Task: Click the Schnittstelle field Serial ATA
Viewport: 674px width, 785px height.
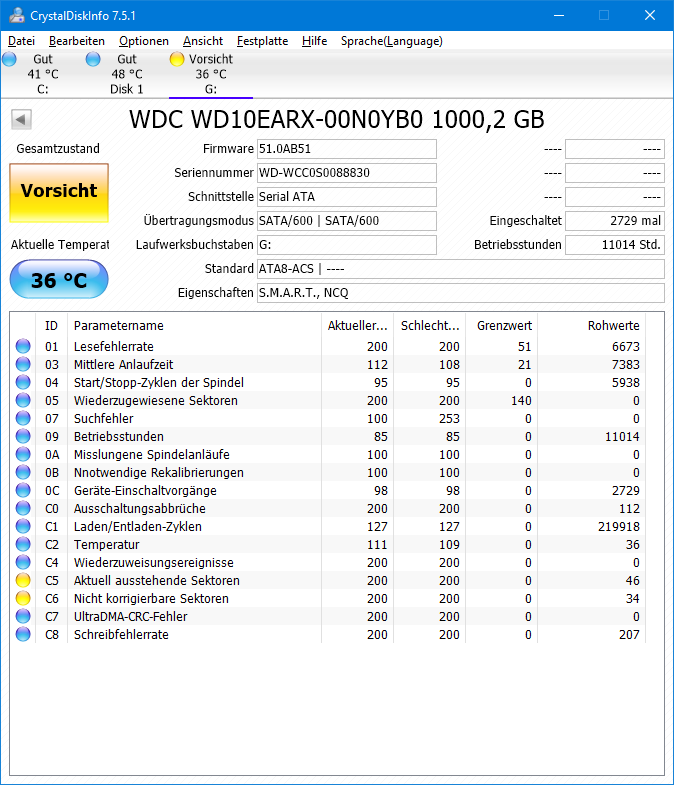Action: click(x=347, y=197)
